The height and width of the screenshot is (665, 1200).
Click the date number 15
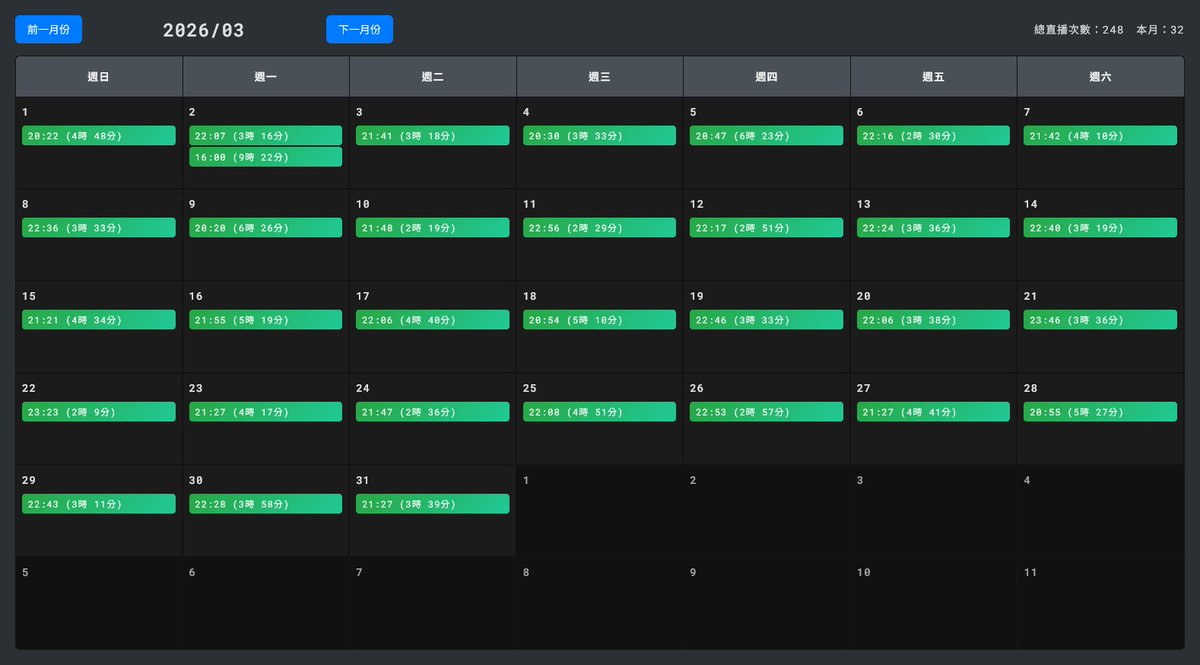pyautogui.click(x=29, y=296)
